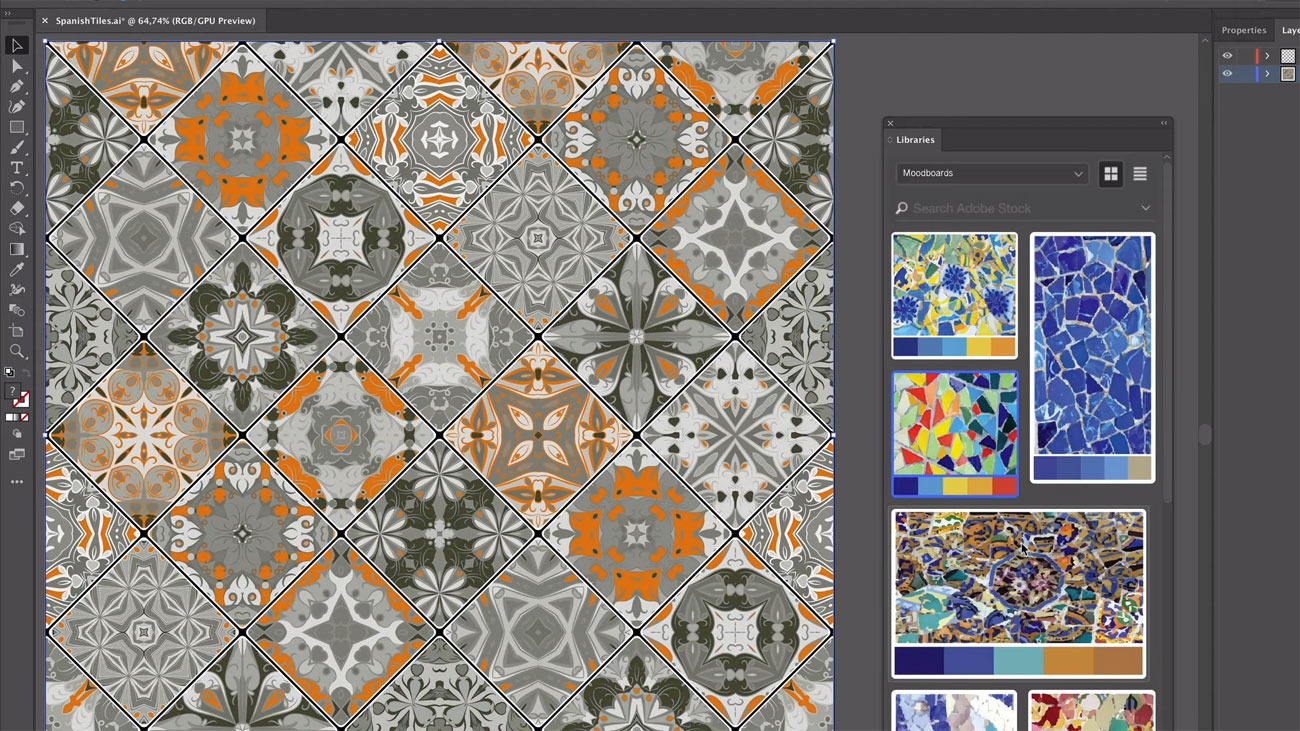
Task: Select the Direct Selection tool
Action: coord(17,66)
